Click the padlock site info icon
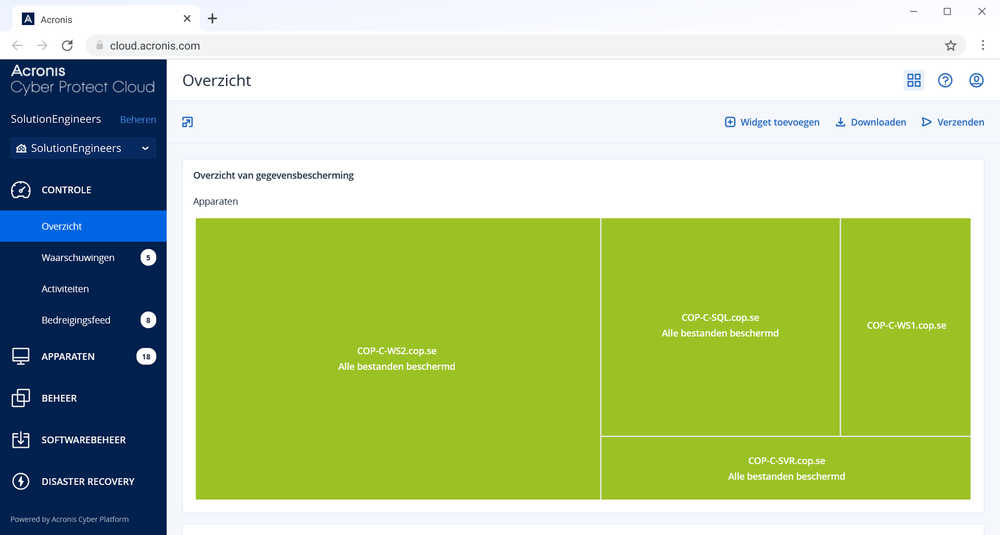 coord(99,45)
